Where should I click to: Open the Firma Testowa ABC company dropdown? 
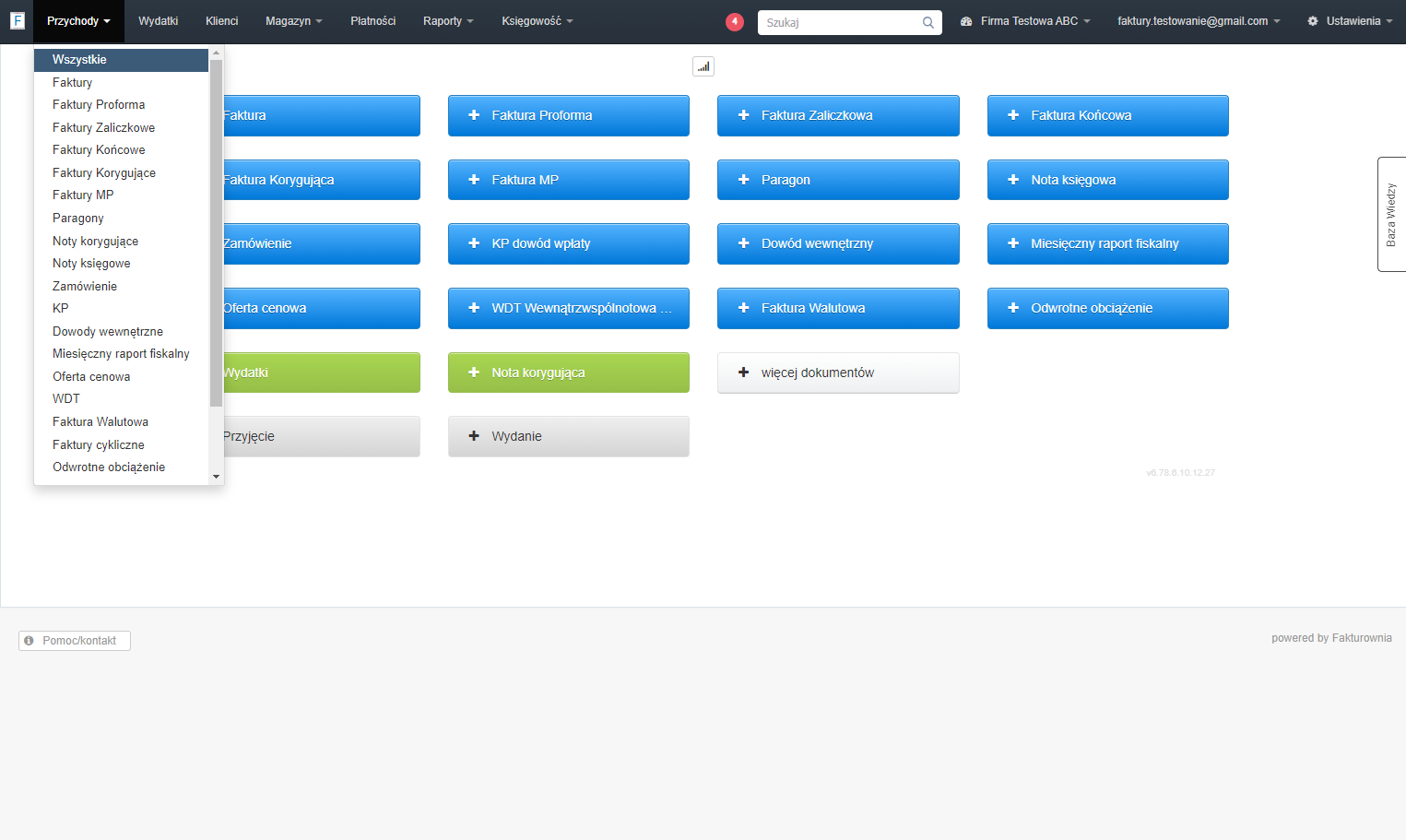(x=1025, y=21)
